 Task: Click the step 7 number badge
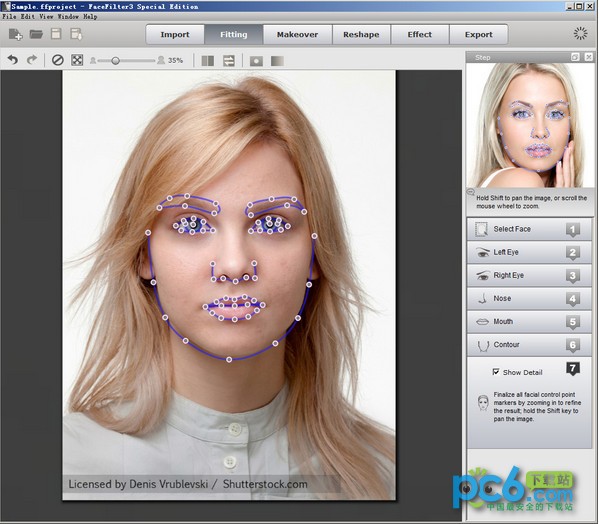point(573,369)
